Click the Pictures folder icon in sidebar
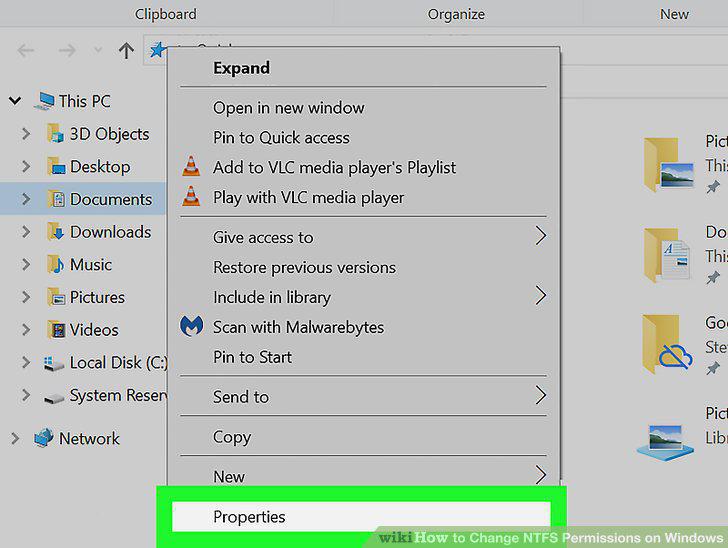The height and width of the screenshot is (548, 728). coord(56,297)
